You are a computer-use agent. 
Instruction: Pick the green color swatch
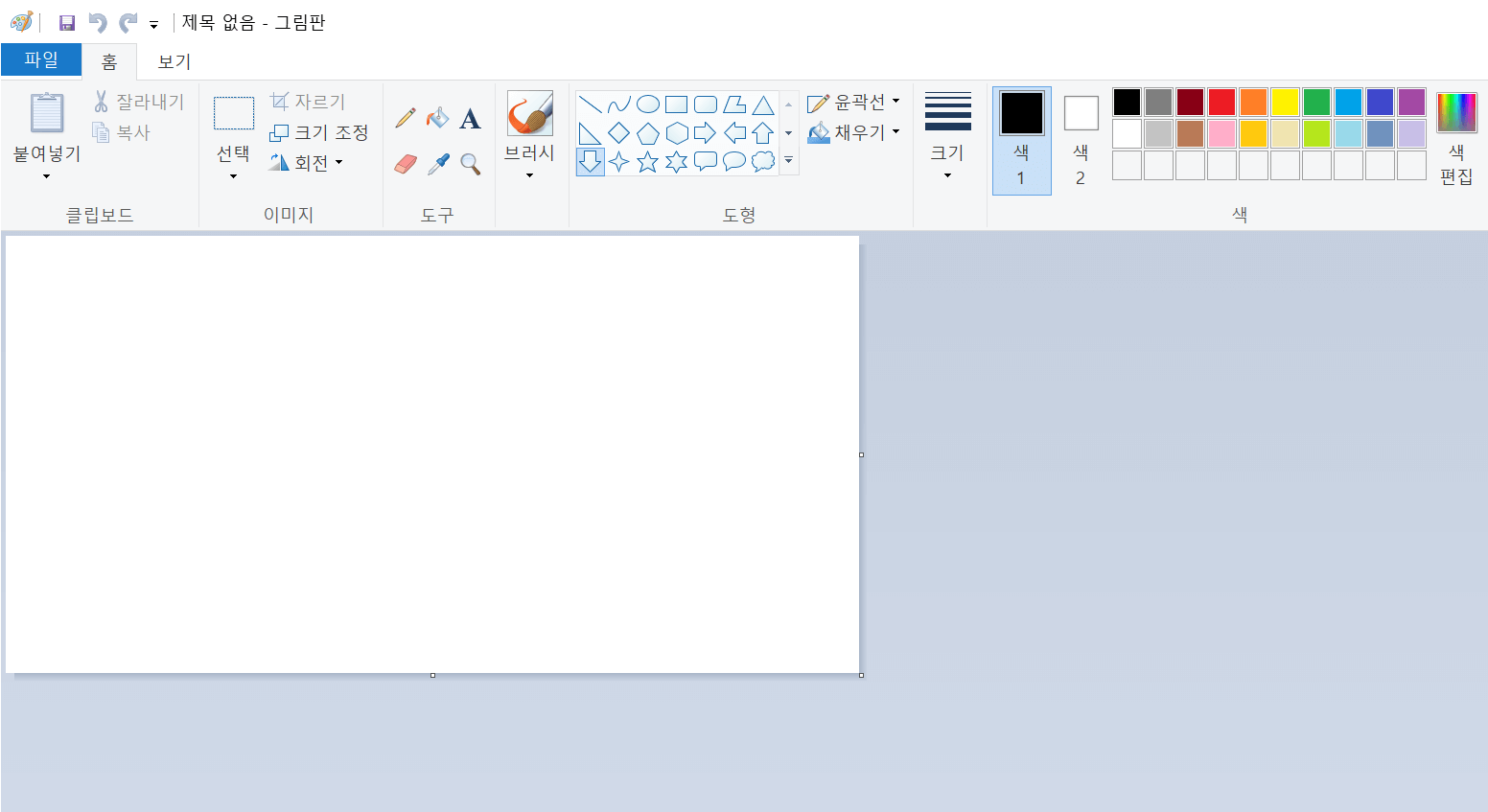pos(1316,102)
